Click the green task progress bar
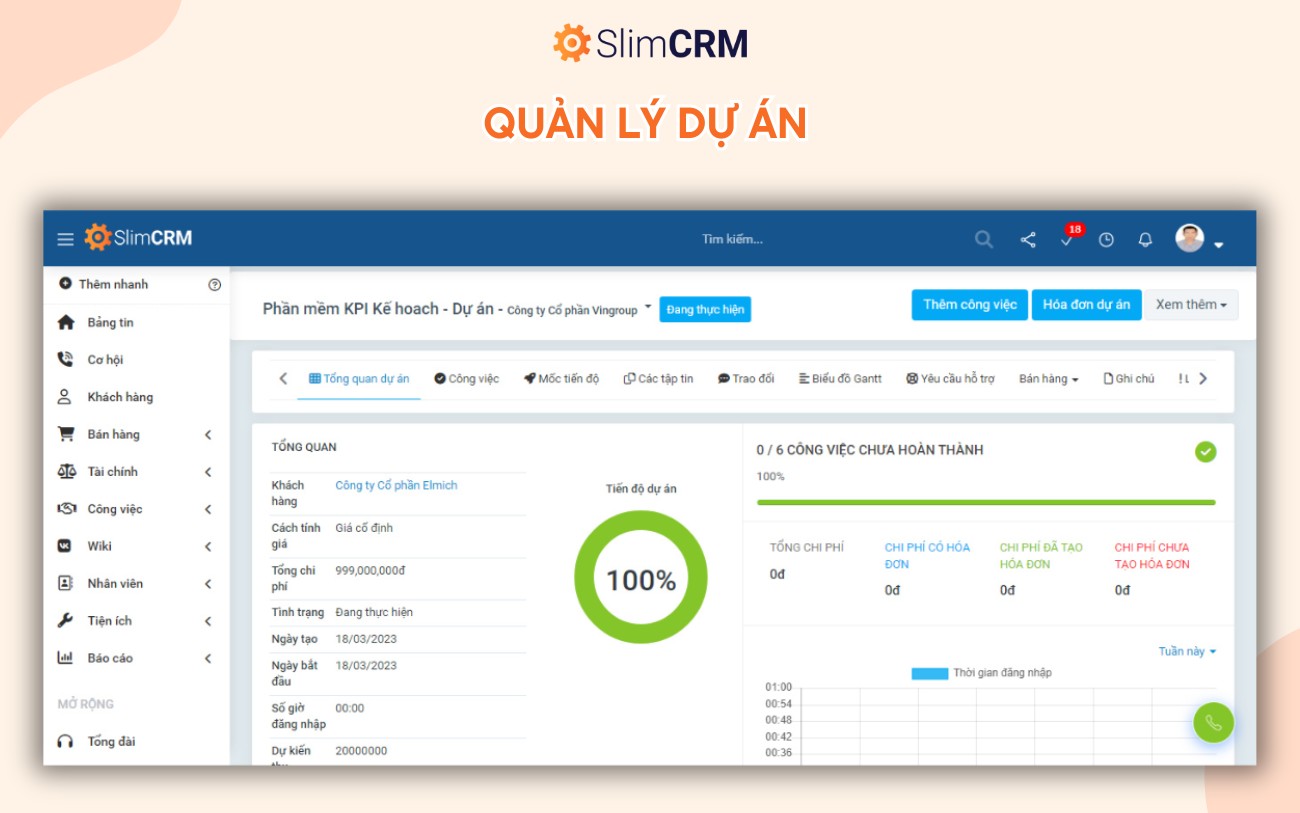This screenshot has width=1300, height=813. 986,502
